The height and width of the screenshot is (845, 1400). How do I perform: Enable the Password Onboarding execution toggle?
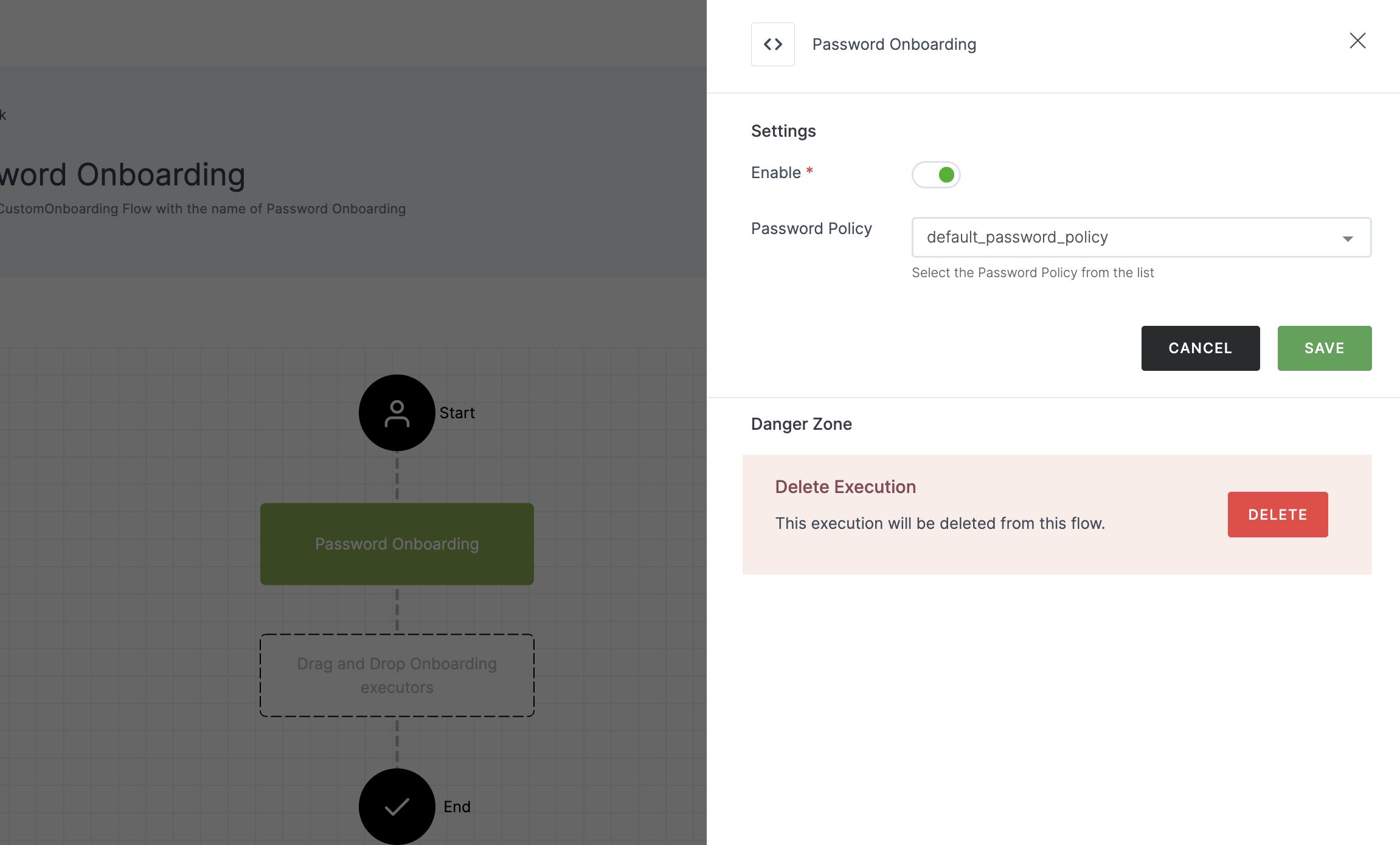pyautogui.click(x=935, y=174)
